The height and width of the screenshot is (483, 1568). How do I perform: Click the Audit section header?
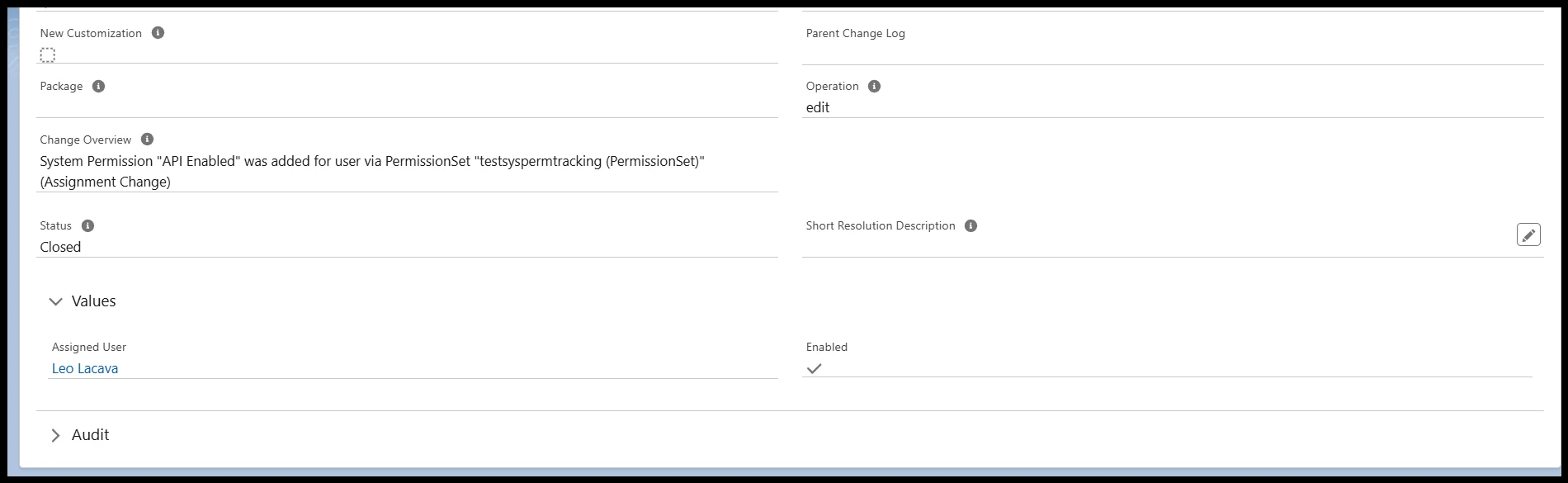coord(90,435)
